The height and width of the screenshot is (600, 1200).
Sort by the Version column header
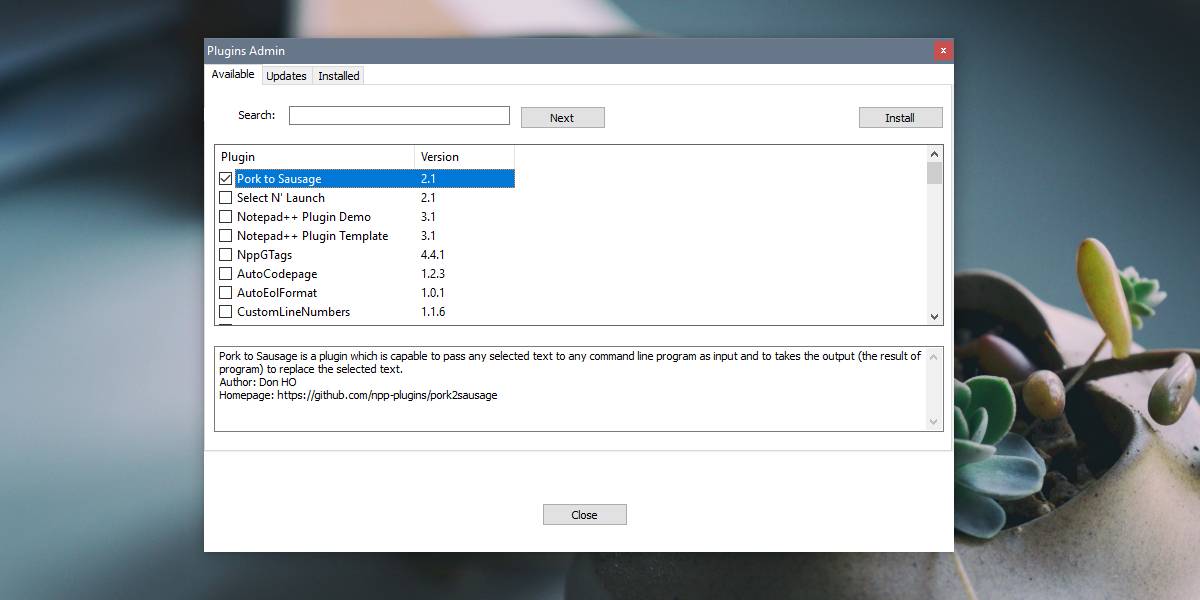(465, 157)
